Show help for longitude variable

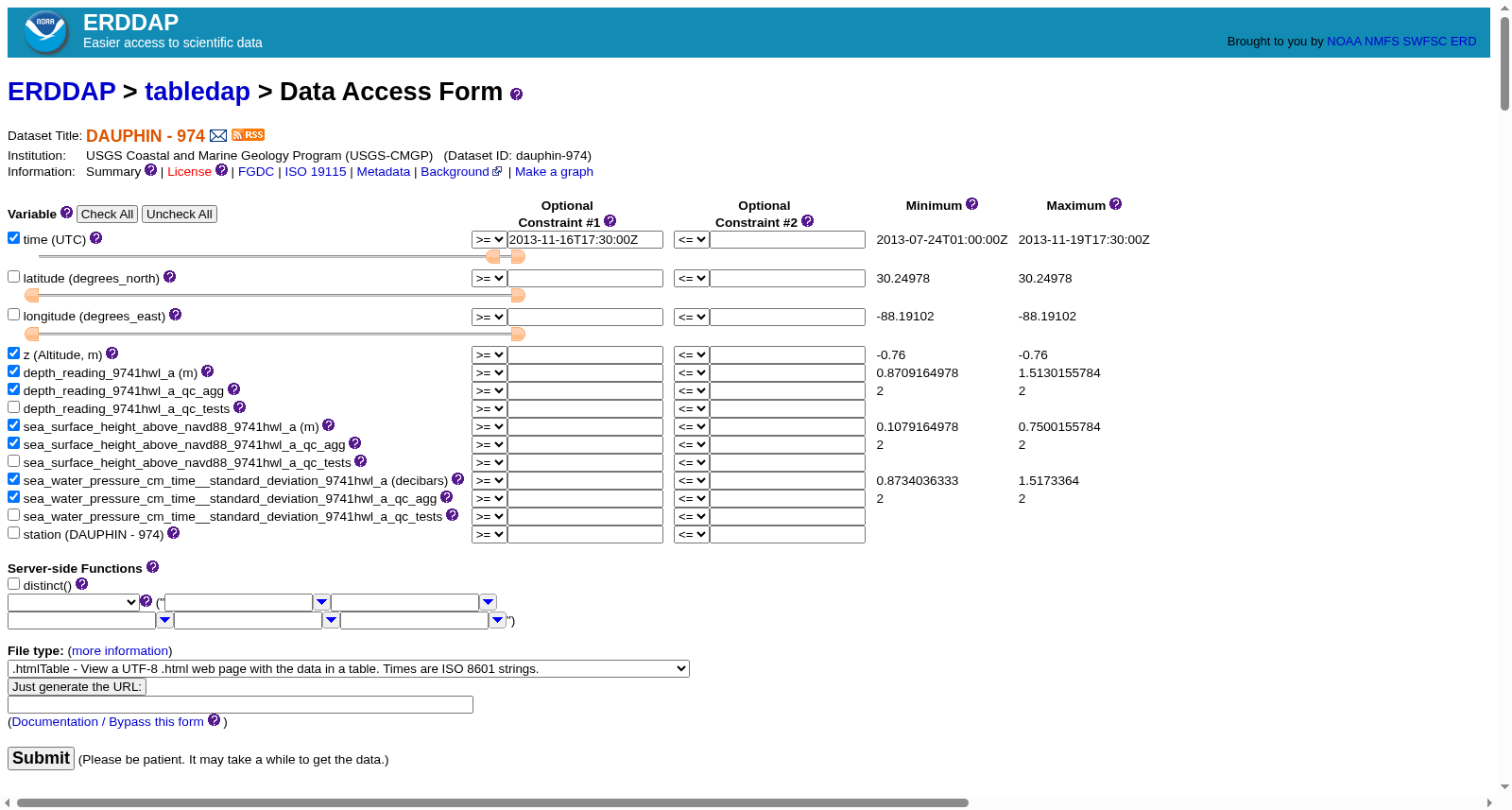[175, 315]
